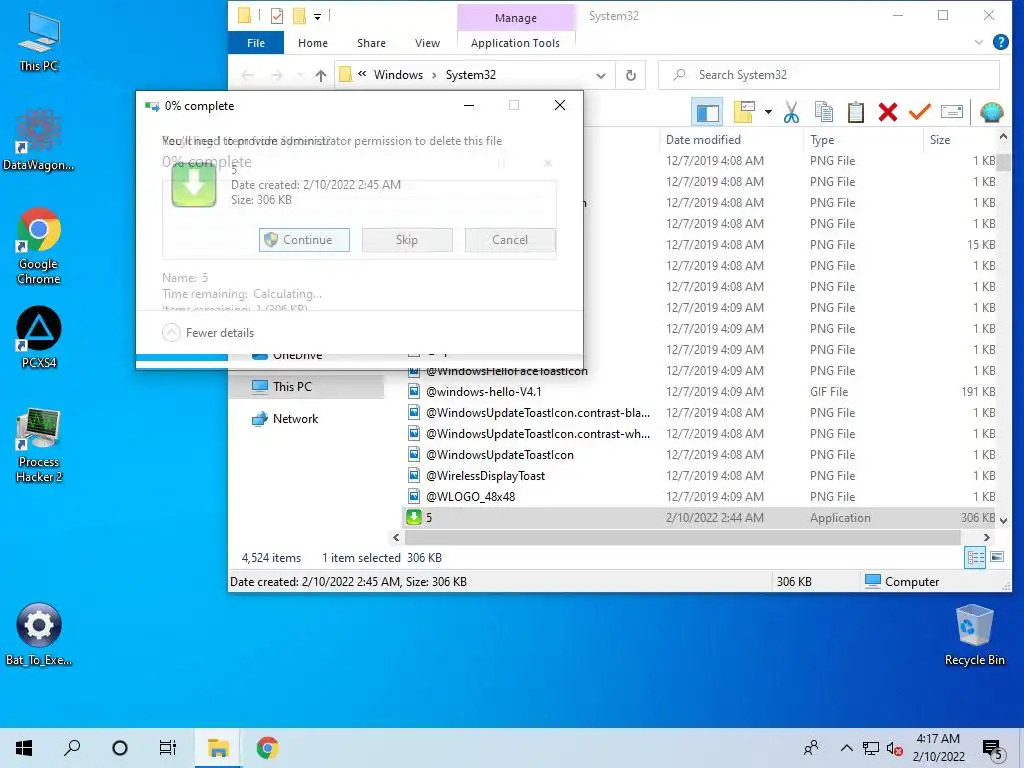Image resolution: width=1024 pixels, height=768 pixels.
Task: Switch to Large icons view in status bar
Action: pos(997,557)
